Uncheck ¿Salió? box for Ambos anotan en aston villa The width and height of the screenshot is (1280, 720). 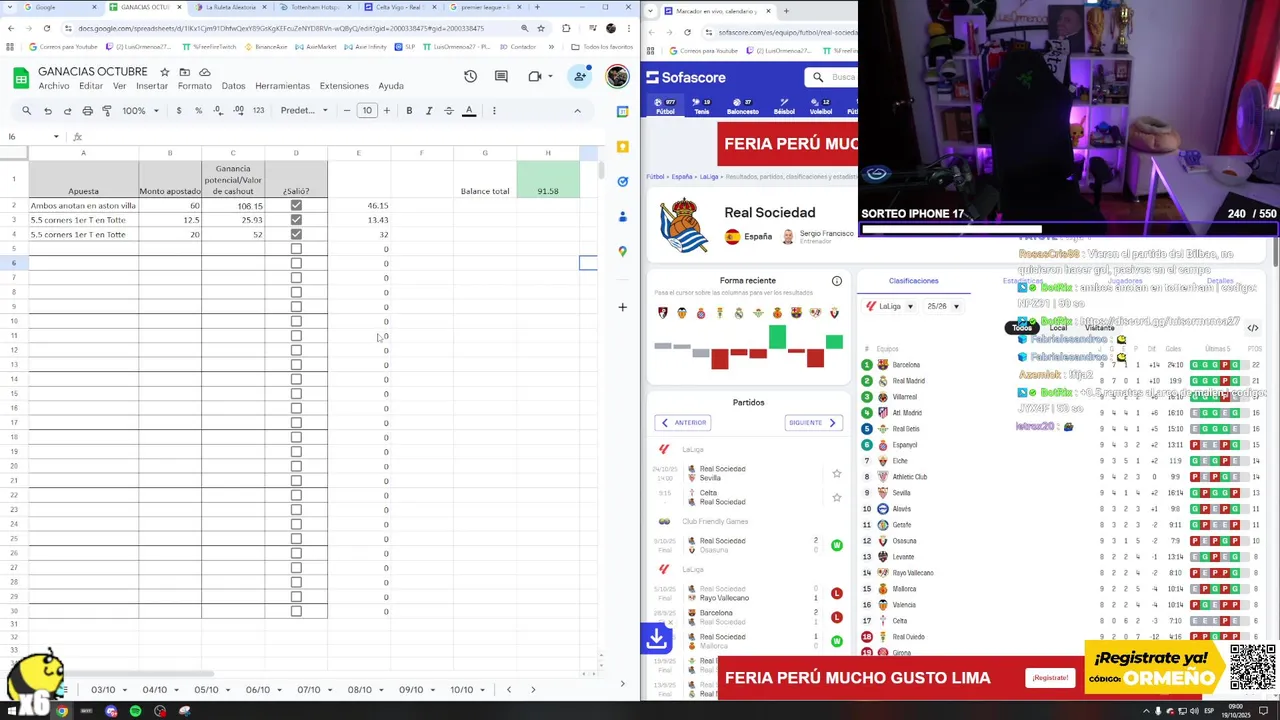click(x=296, y=205)
